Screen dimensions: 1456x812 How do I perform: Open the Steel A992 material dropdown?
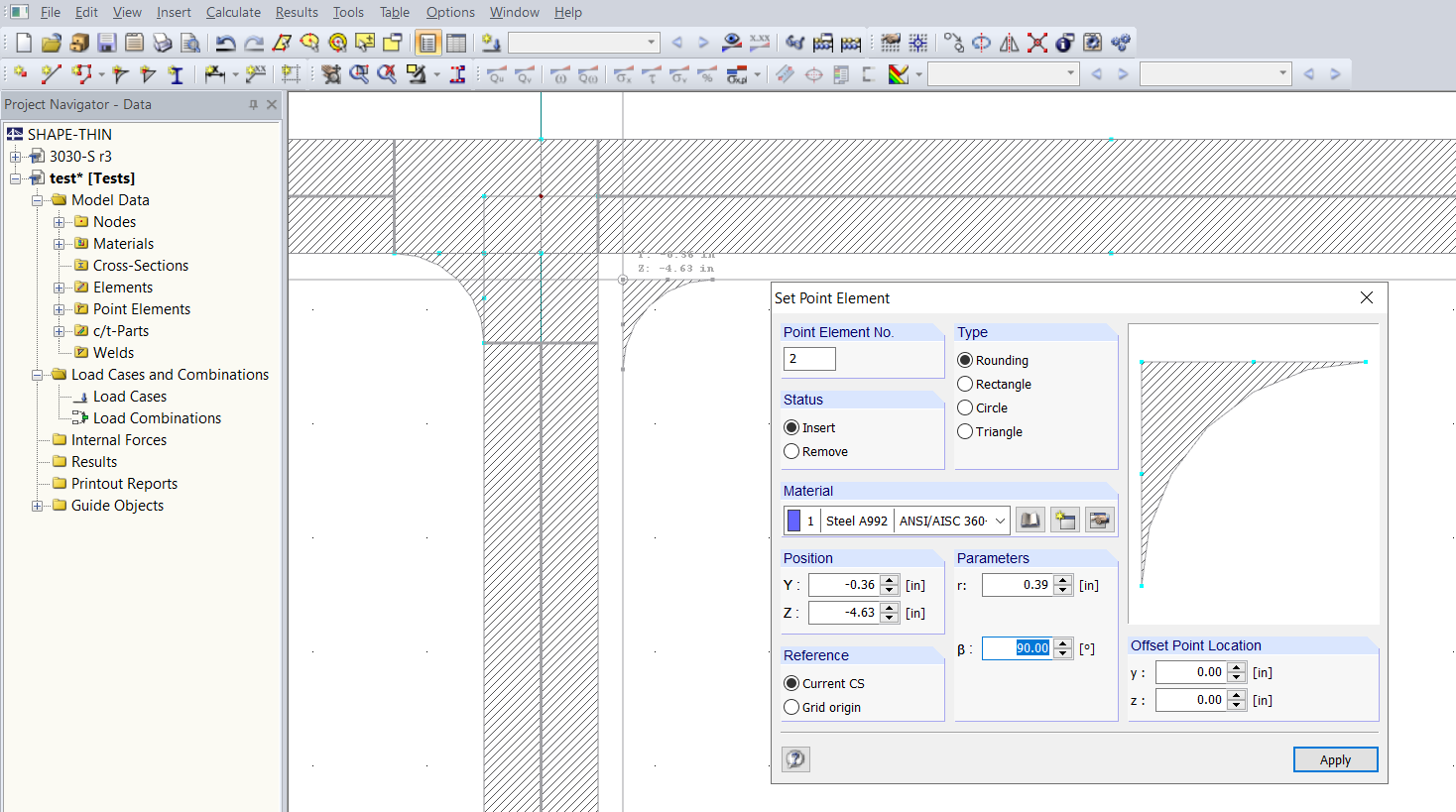point(1000,522)
